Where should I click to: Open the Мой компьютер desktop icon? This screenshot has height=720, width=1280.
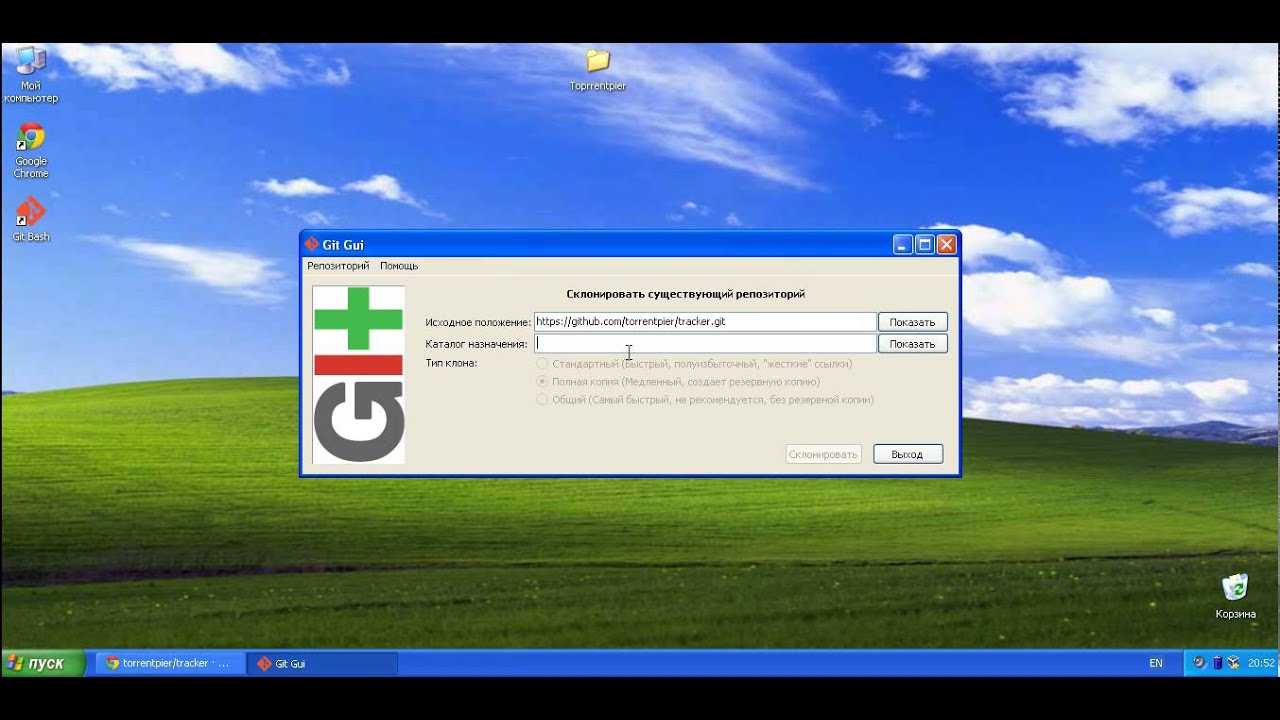click(31, 75)
